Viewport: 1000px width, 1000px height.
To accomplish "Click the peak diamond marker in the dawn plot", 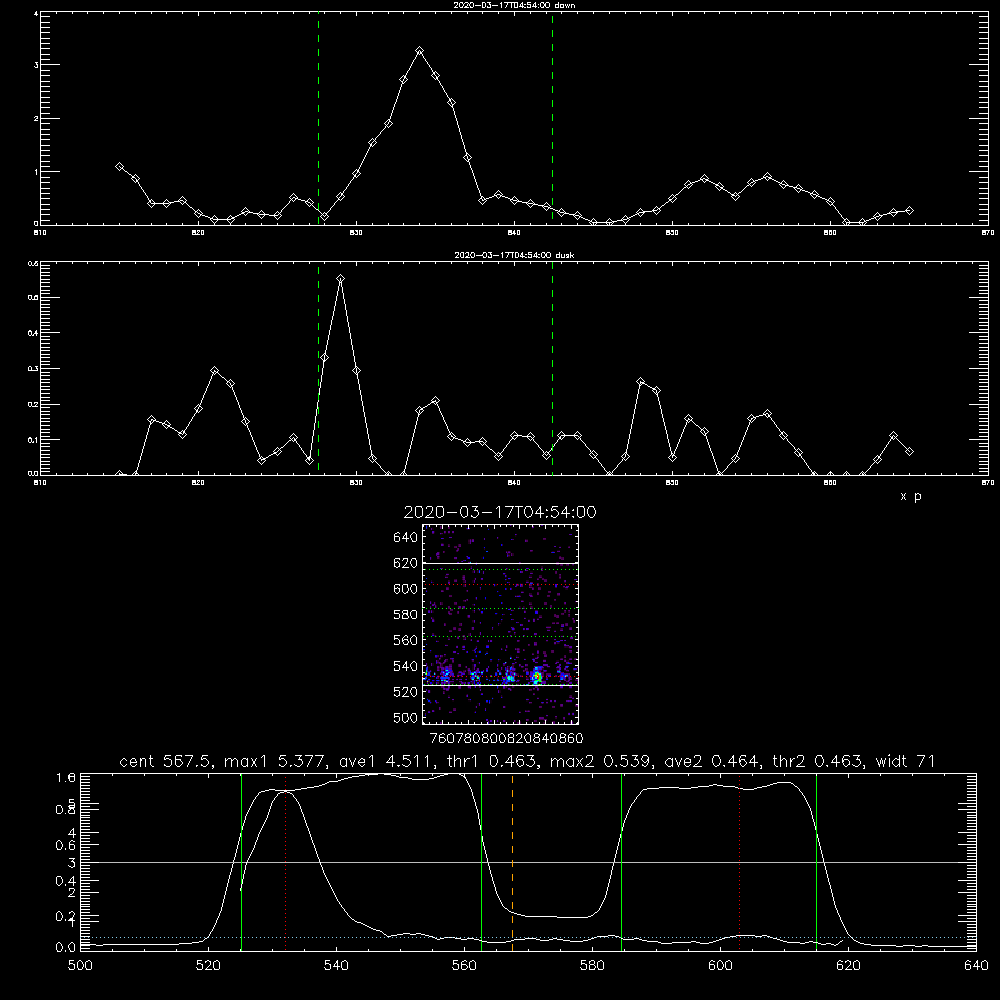I will (x=419, y=50).
